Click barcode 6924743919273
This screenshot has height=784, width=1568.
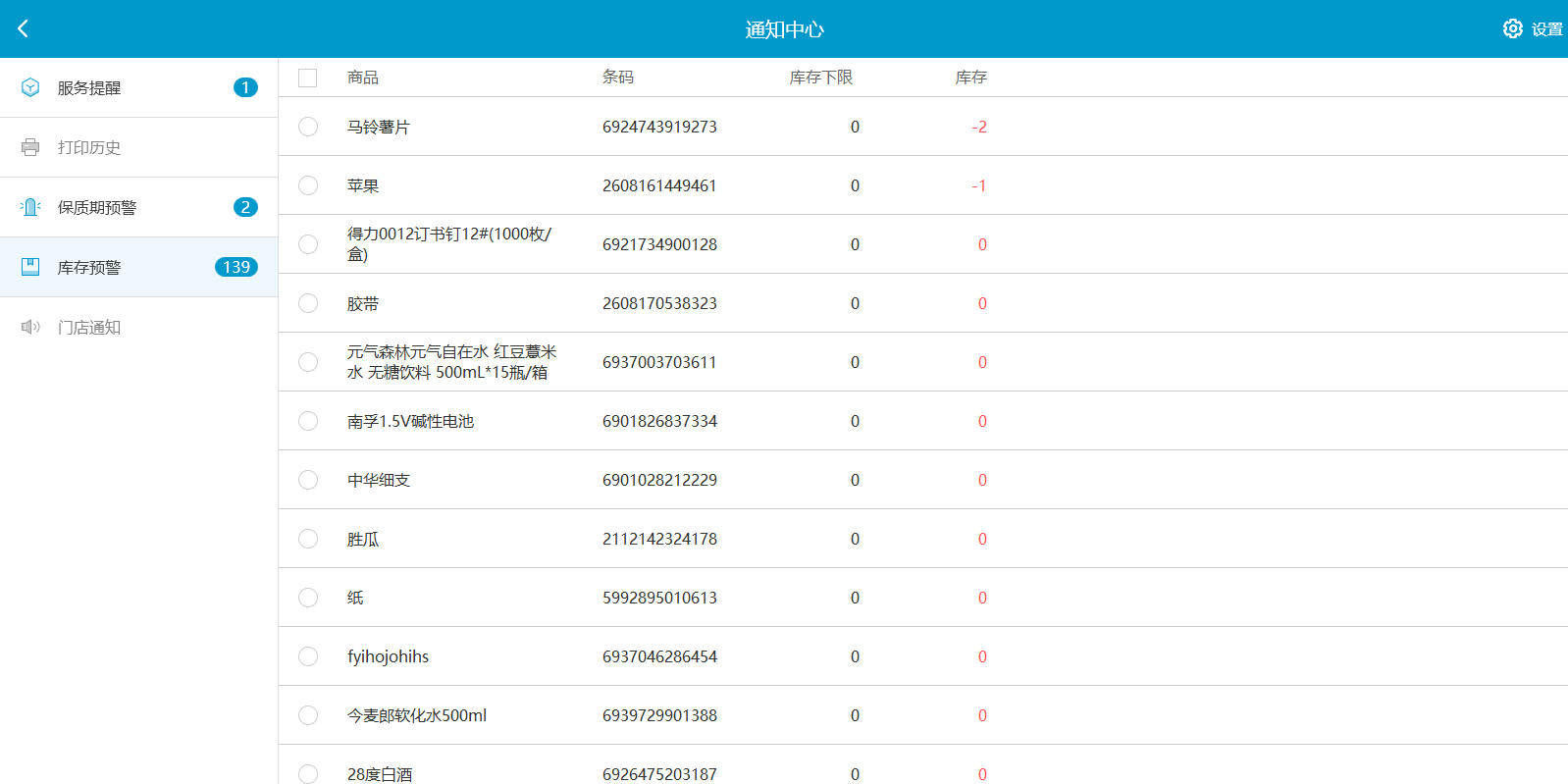point(659,127)
